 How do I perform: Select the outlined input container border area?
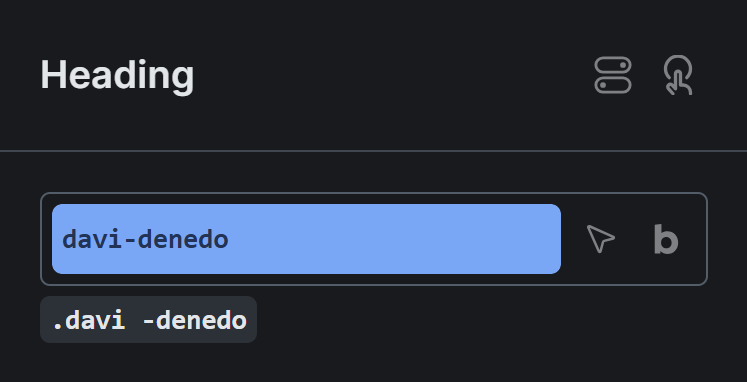click(374, 239)
